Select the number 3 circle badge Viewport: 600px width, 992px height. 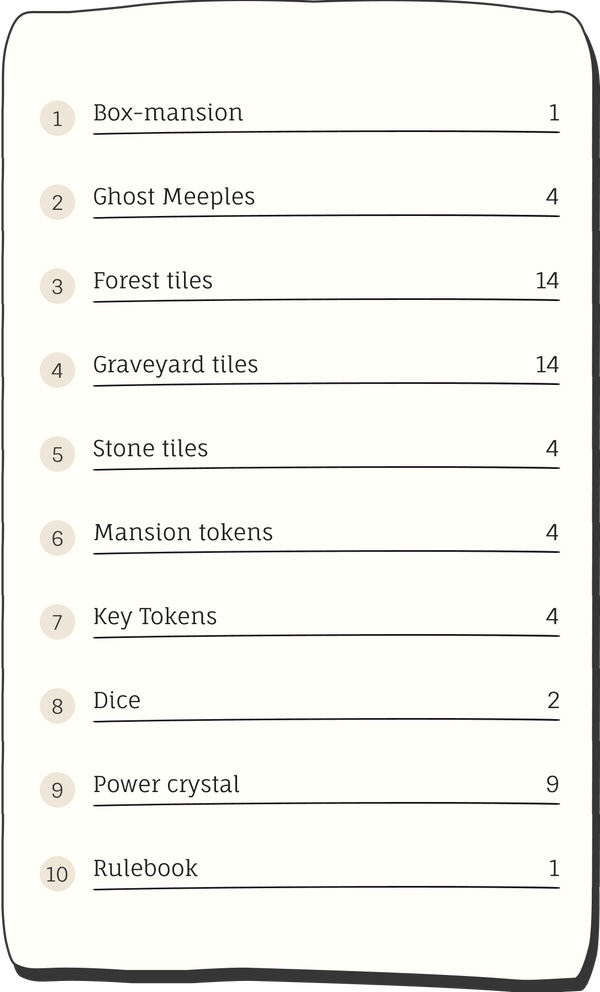[57, 287]
